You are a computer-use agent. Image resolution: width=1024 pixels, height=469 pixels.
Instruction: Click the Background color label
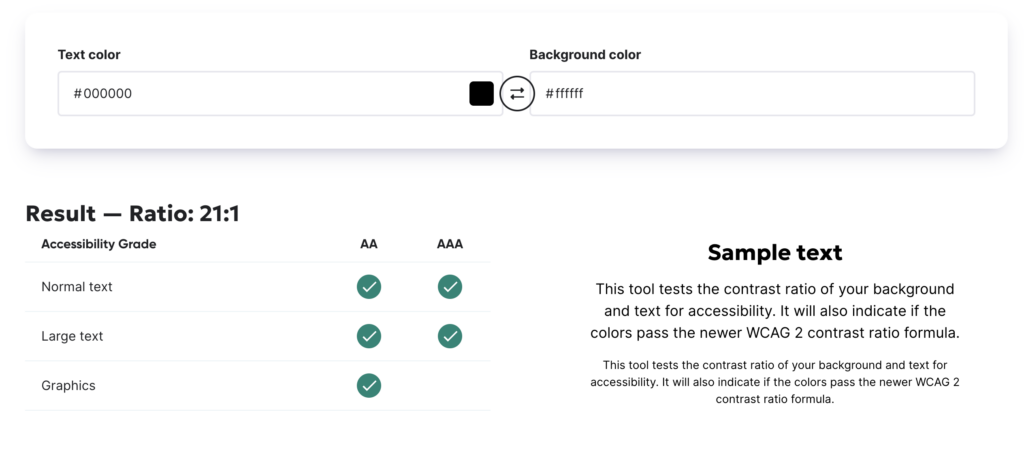585,55
